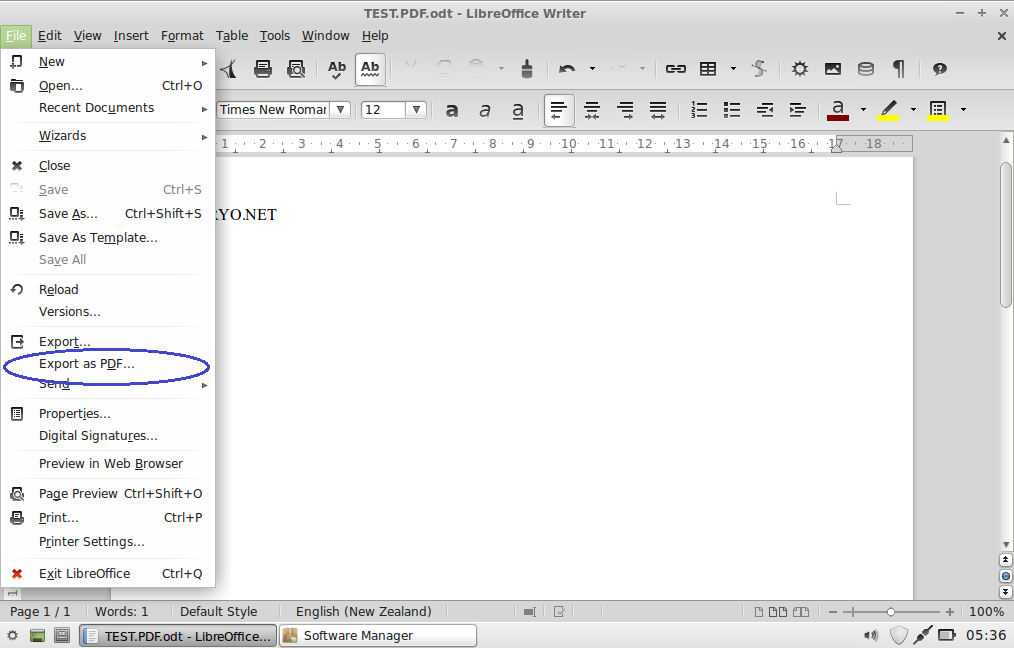This screenshot has height=648, width=1014.
Task: Select Align Right paragraph button
Action: (625, 111)
